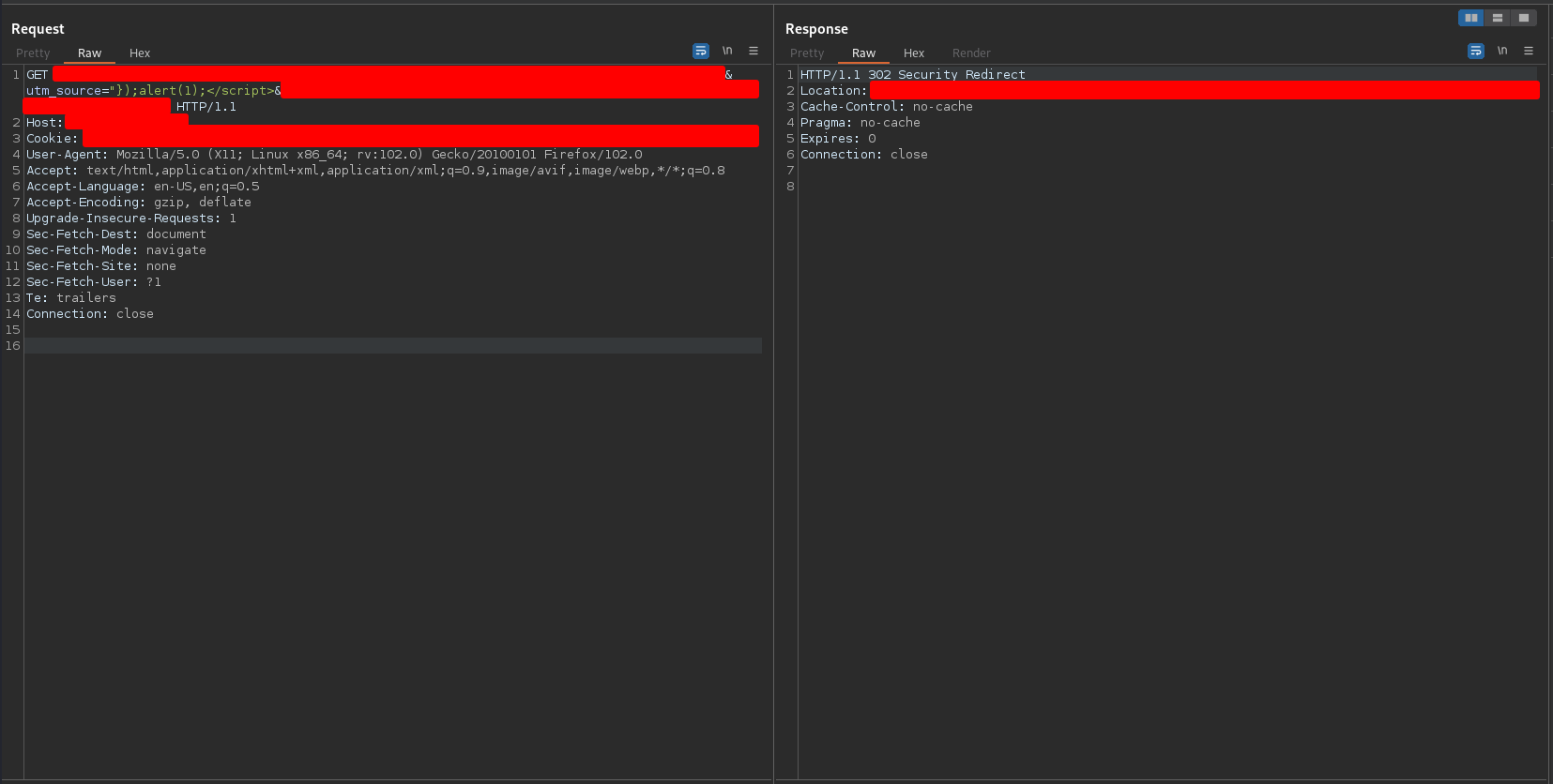Image resolution: width=1553 pixels, height=784 pixels.
Task: Click the Pragma: no-cache response line
Action: [860, 123]
